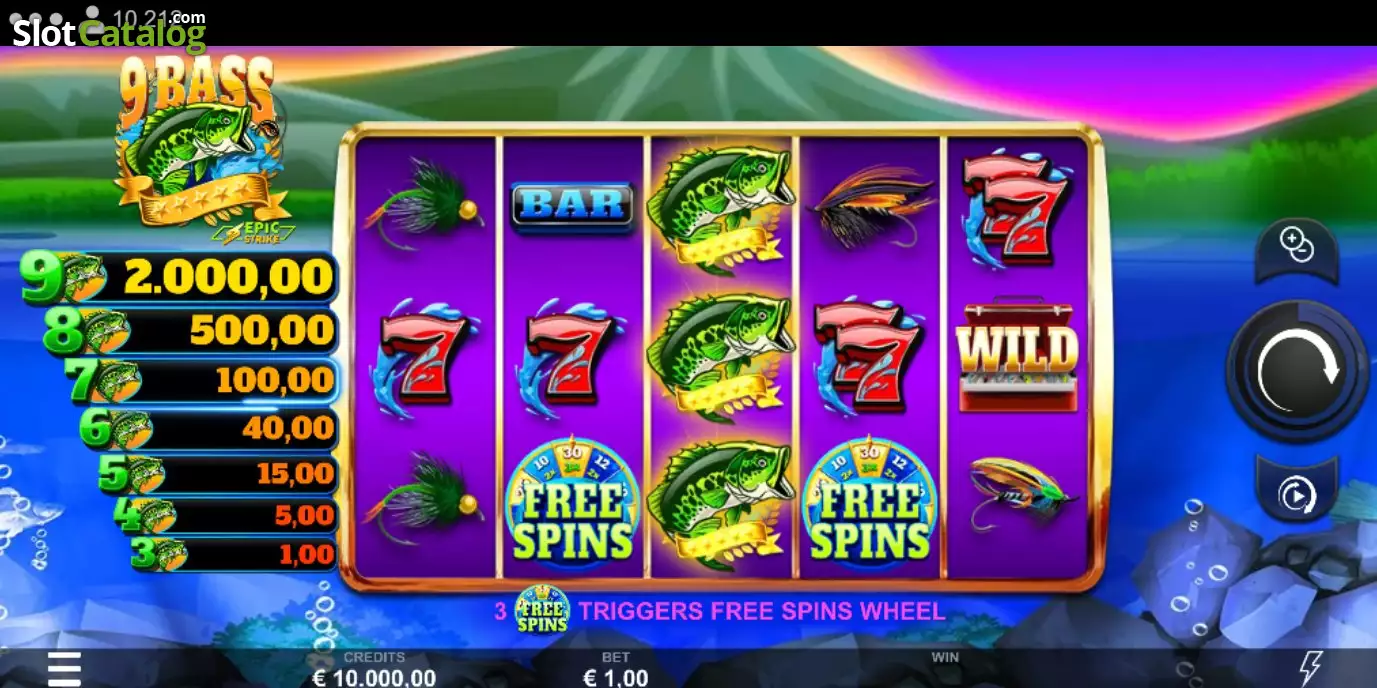Select the Free Spins symbol on reel two
The width and height of the screenshot is (1377, 688).
point(572,499)
